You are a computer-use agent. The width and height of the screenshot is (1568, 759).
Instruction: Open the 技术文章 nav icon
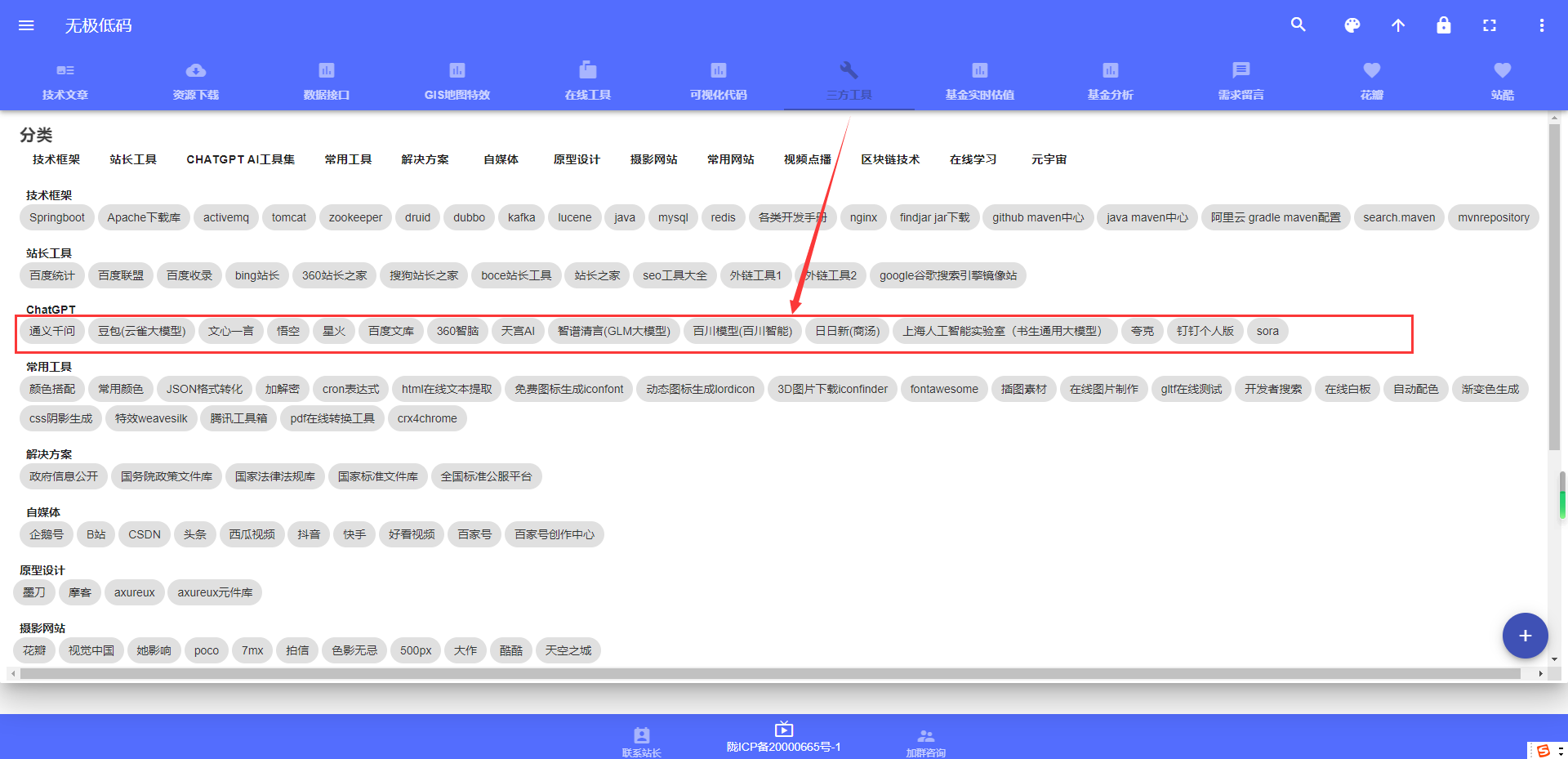click(x=65, y=70)
